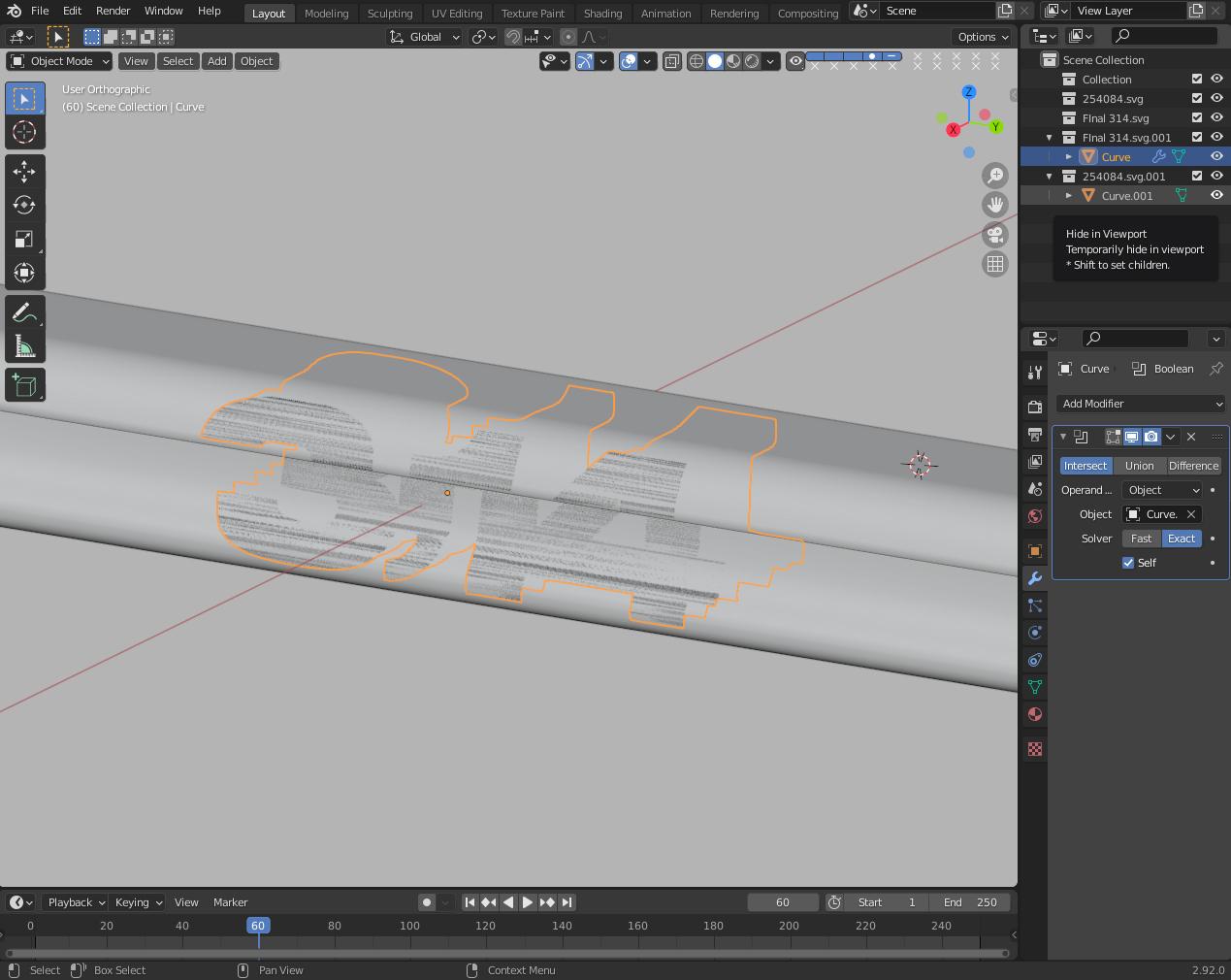Open the Options dropdown
1231x980 pixels.
tap(983, 37)
